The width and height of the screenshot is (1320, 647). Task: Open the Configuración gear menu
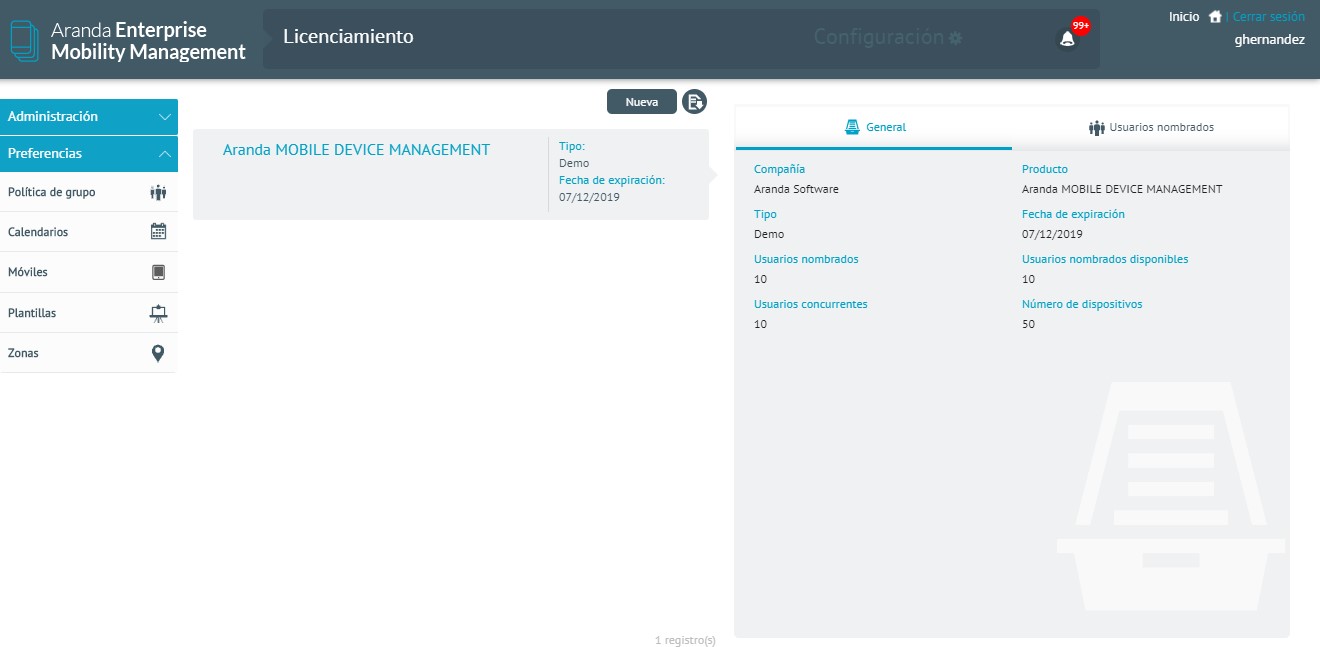point(888,37)
